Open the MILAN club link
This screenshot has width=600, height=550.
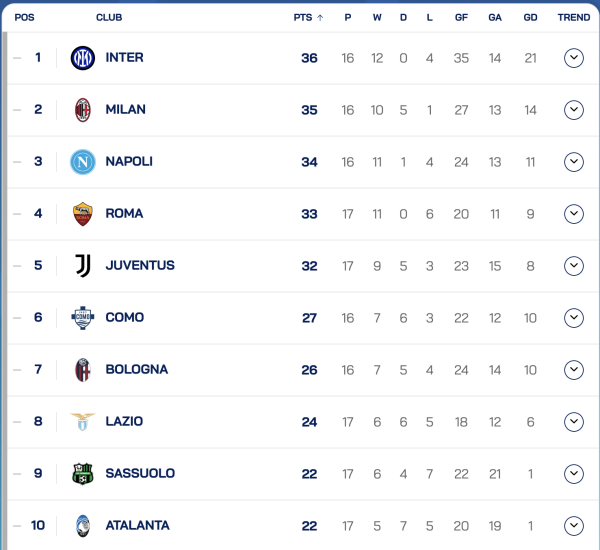point(125,110)
